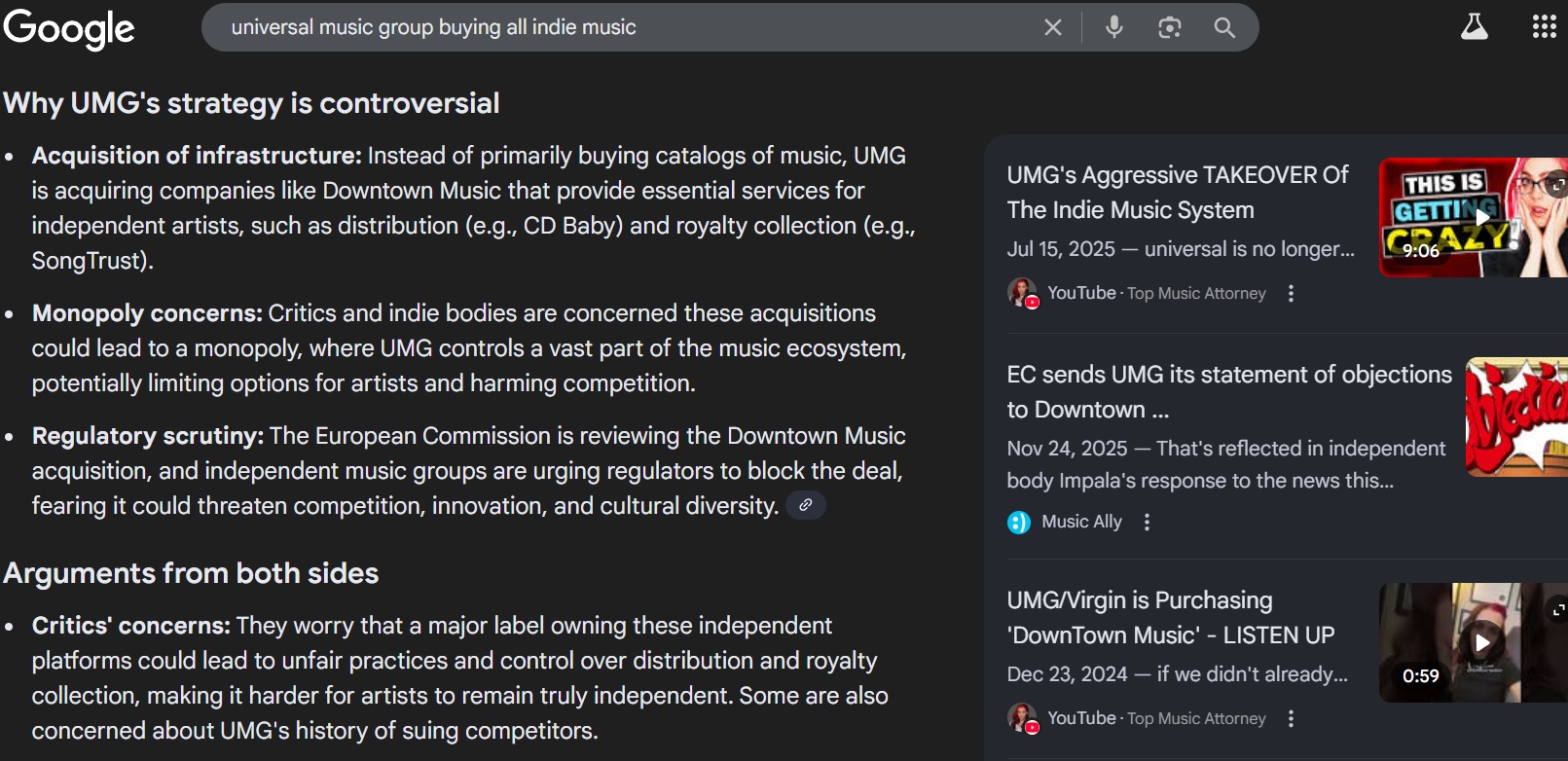Click Top Music Attorney avatar under TAKEOVER video
The width and height of the screenshot is (1568, 761).
click(x=1022, y=293)
